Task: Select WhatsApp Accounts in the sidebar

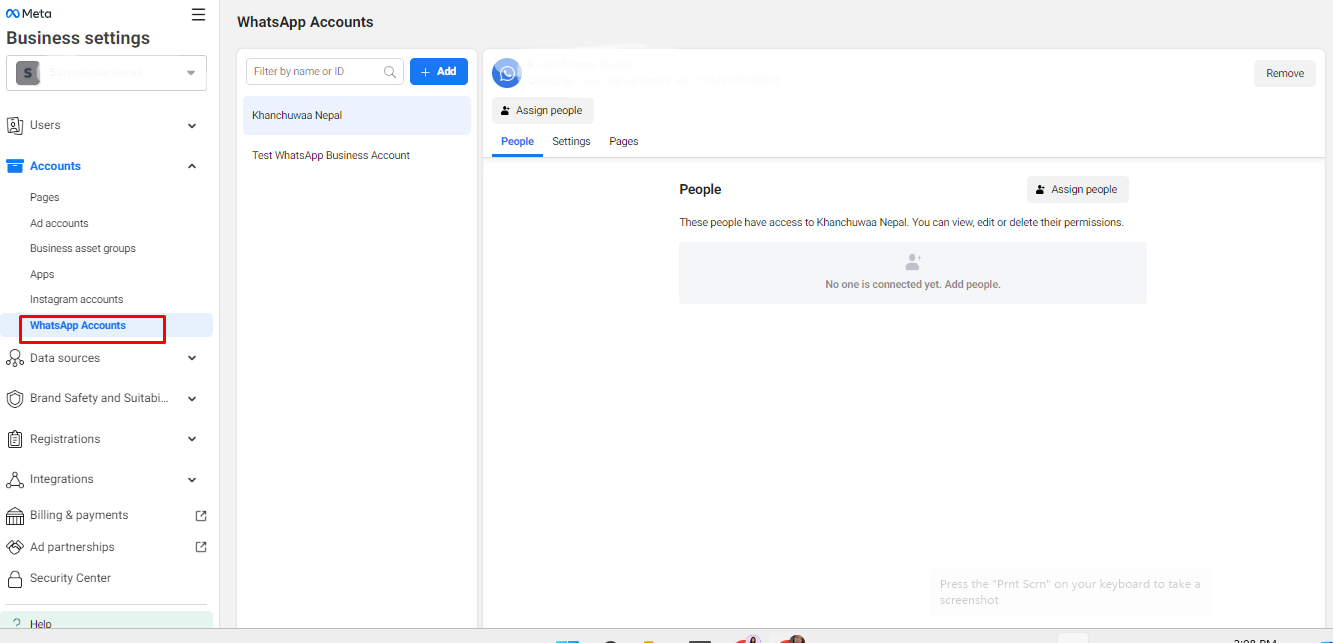Action: (78, 325)
